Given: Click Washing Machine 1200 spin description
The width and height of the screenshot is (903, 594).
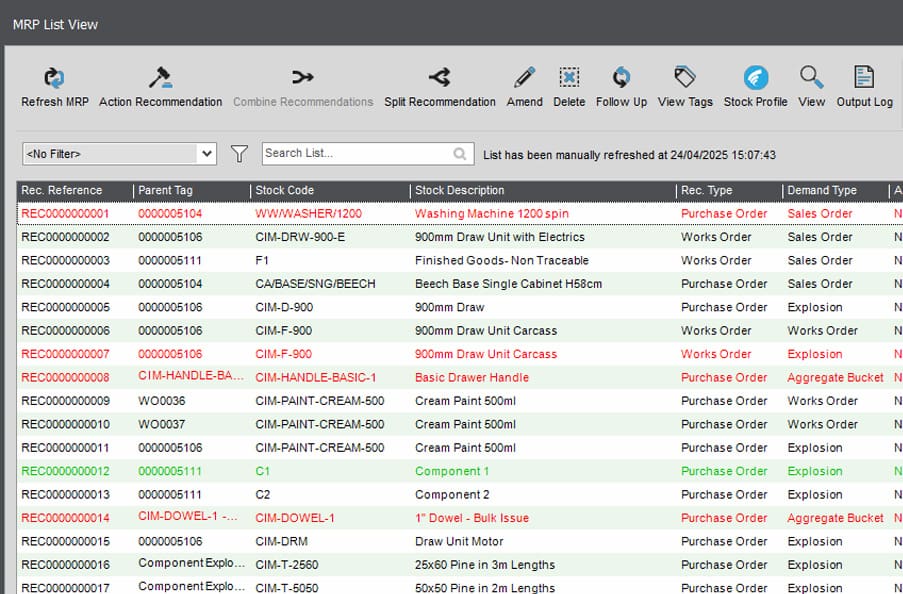Looking at the screenshot, I should [492, 214].
